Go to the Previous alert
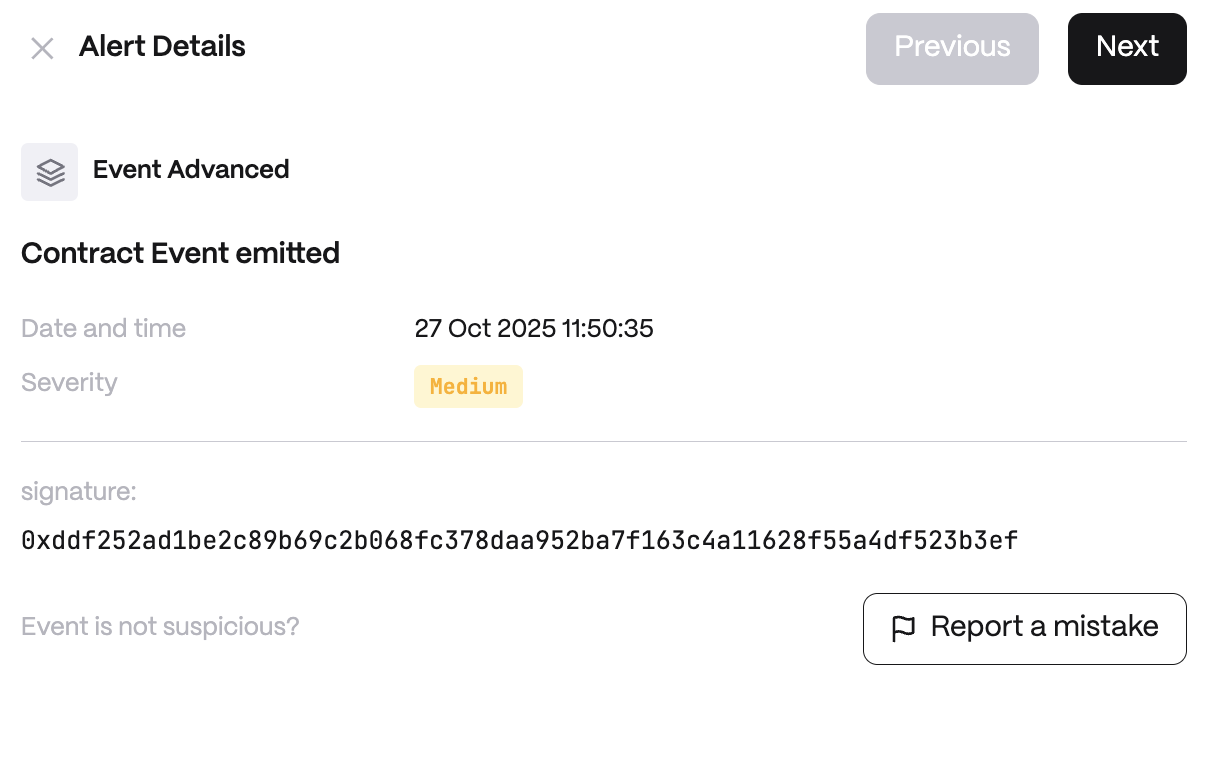Screen dimensions: 1210x764 pos(952,48)
